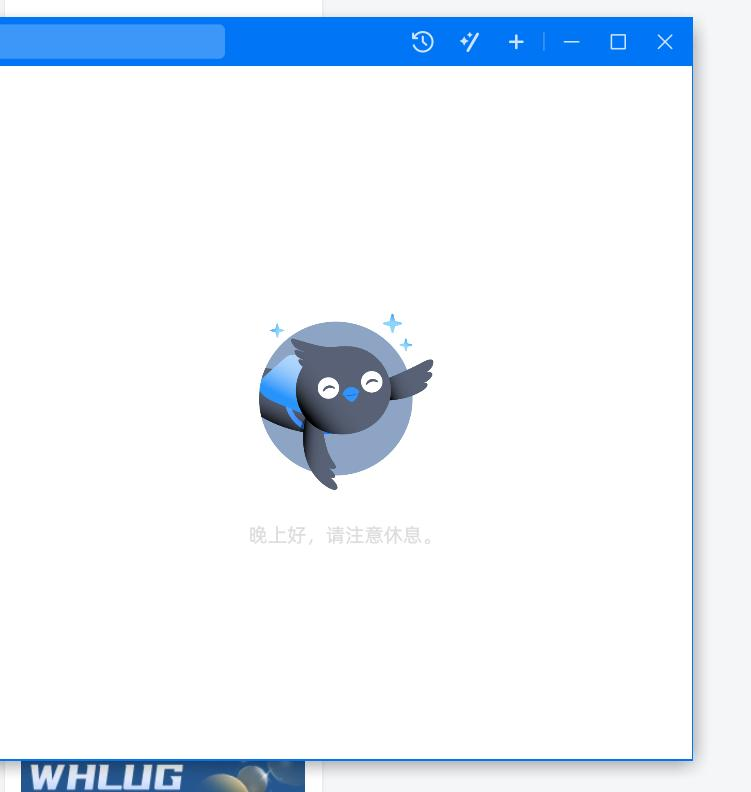
Task: Click the owl mascot illustration
Action: [345, 402]
